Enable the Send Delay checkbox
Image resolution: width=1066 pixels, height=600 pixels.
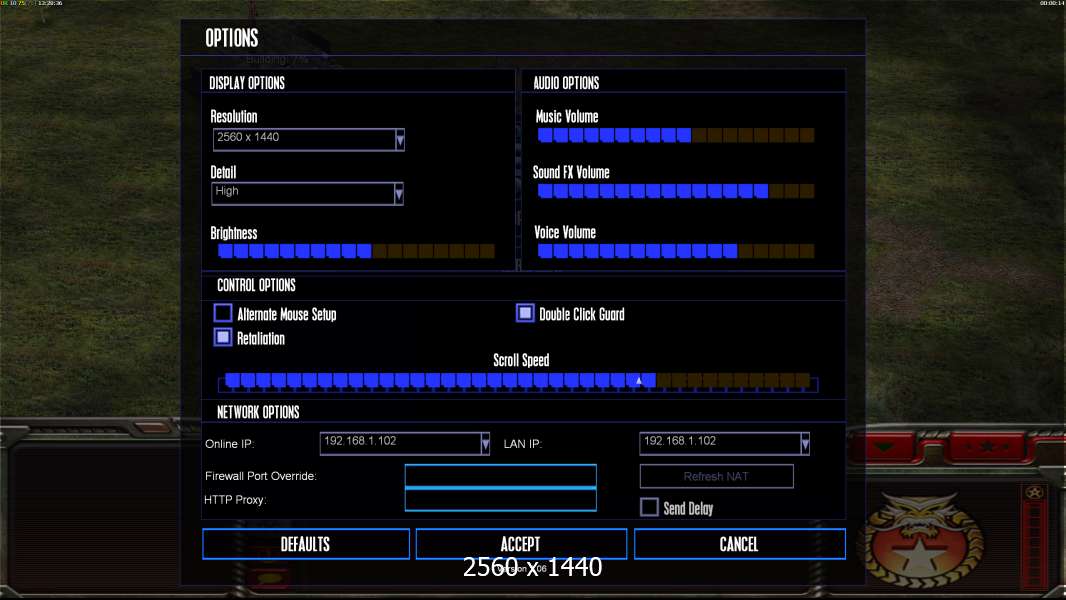649,507
